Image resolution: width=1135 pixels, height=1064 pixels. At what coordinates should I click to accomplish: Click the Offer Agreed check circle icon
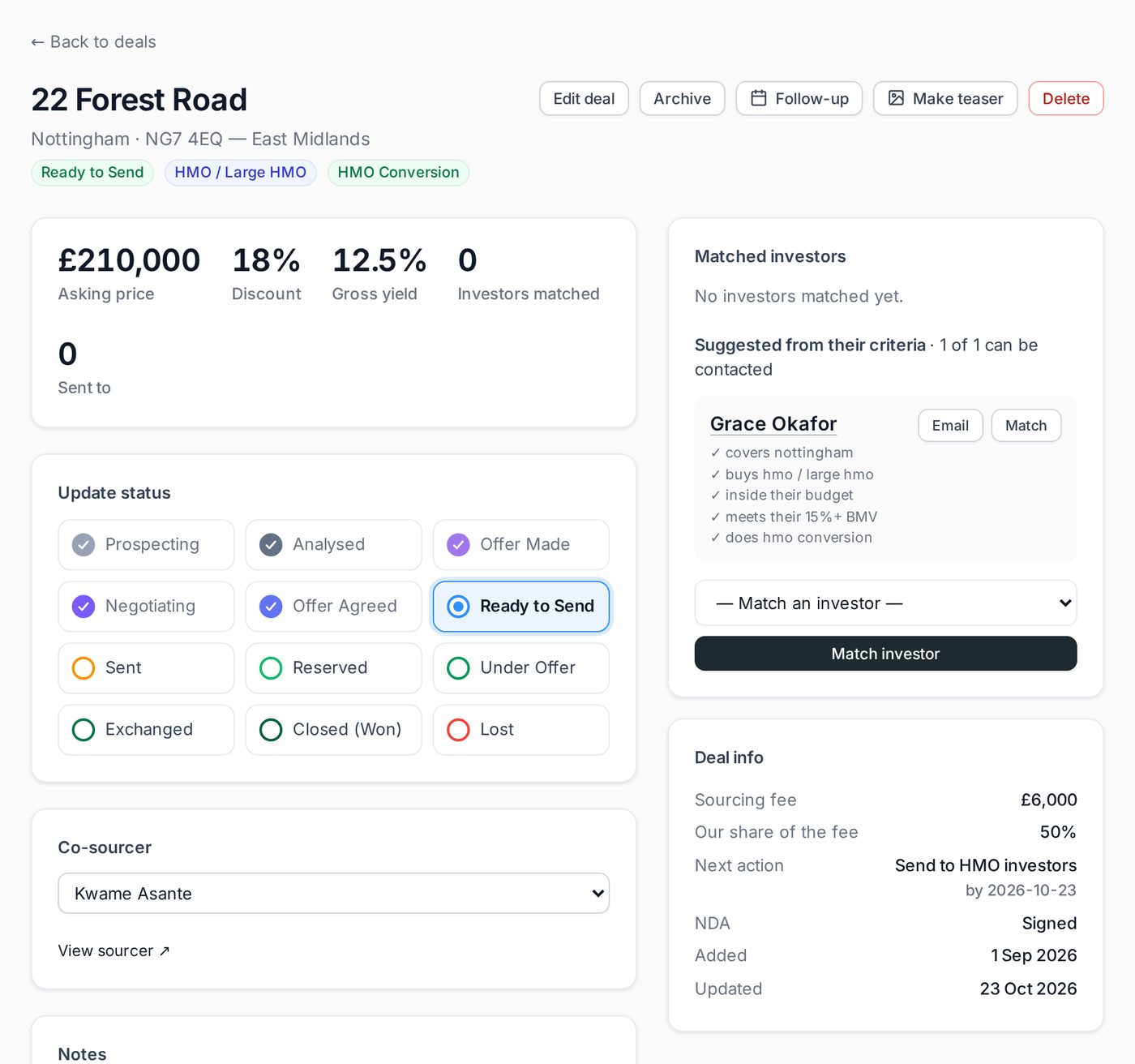pos(271,607)
